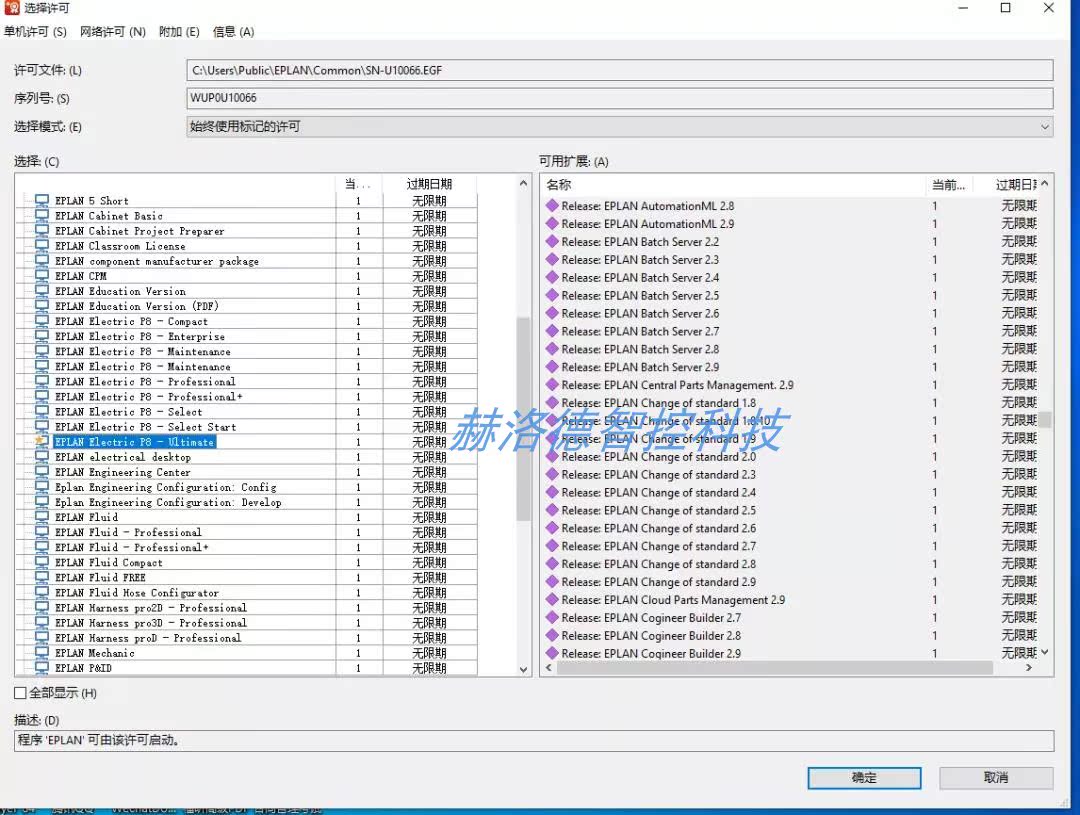Screen dimensions: 1080x815
Task: Enable the 全部显示 (H) checkbox
Action: coord(21,693)
